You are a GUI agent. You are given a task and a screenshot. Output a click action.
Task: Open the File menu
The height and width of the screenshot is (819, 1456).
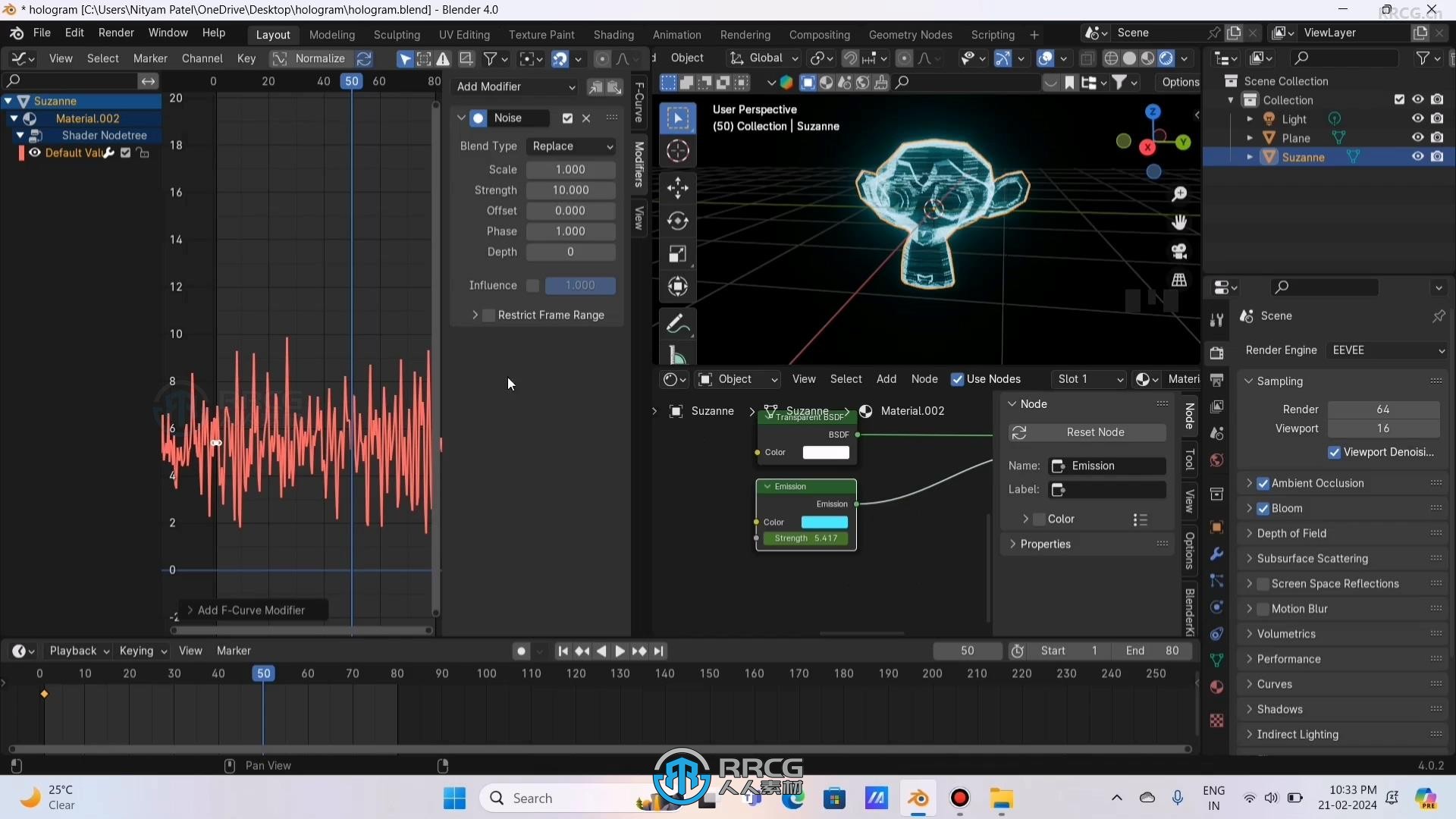[42, 33]
